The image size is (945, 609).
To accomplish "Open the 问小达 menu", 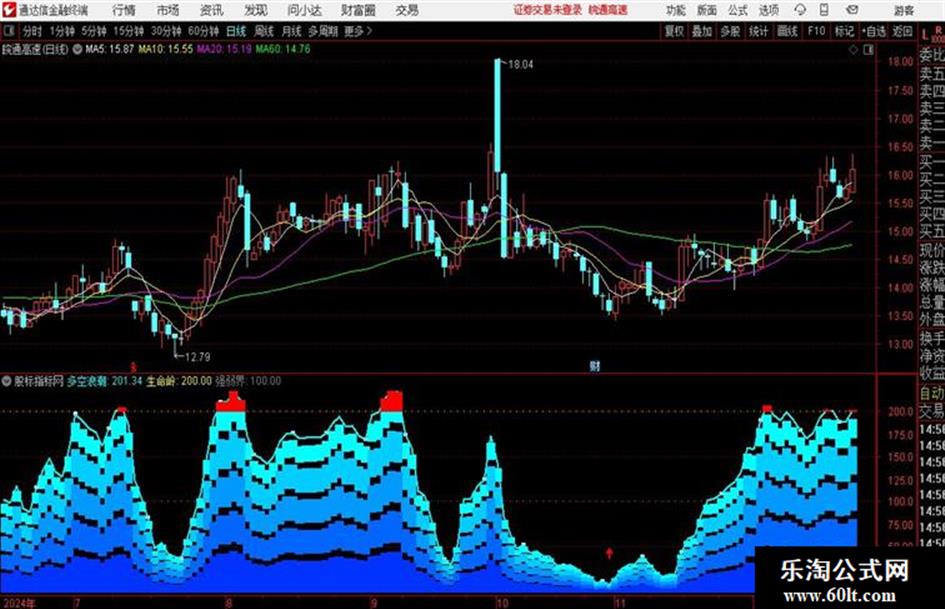I will tap(304, 10).
